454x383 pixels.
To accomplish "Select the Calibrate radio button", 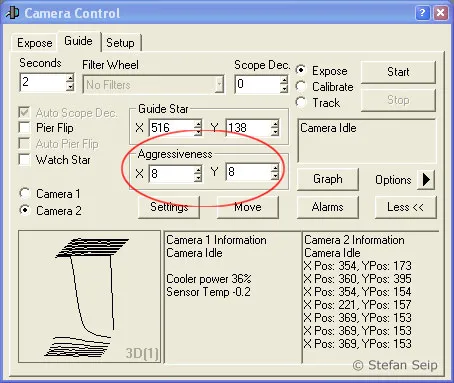I will (301, 86).
